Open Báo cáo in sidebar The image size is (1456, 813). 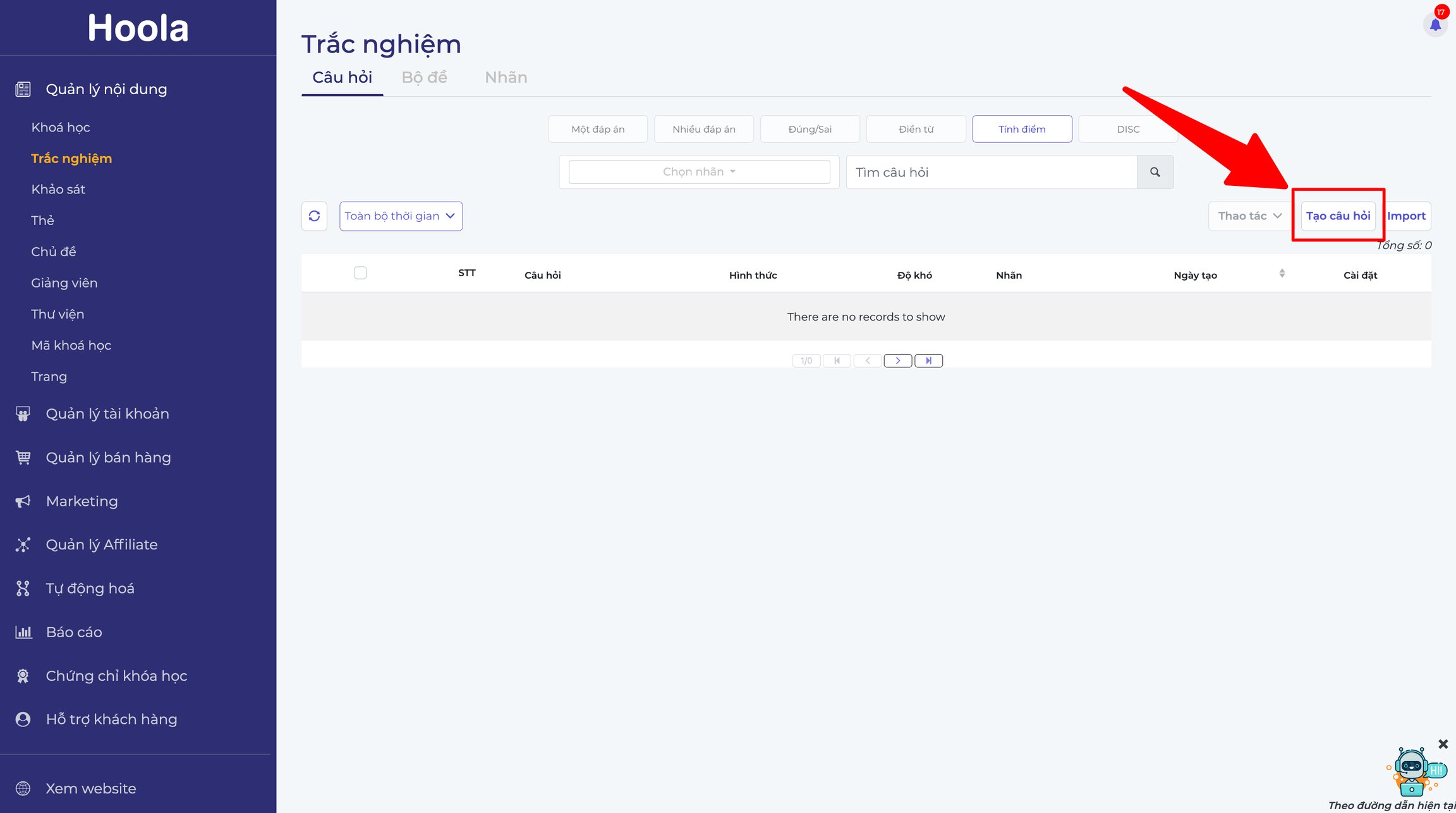74,632
